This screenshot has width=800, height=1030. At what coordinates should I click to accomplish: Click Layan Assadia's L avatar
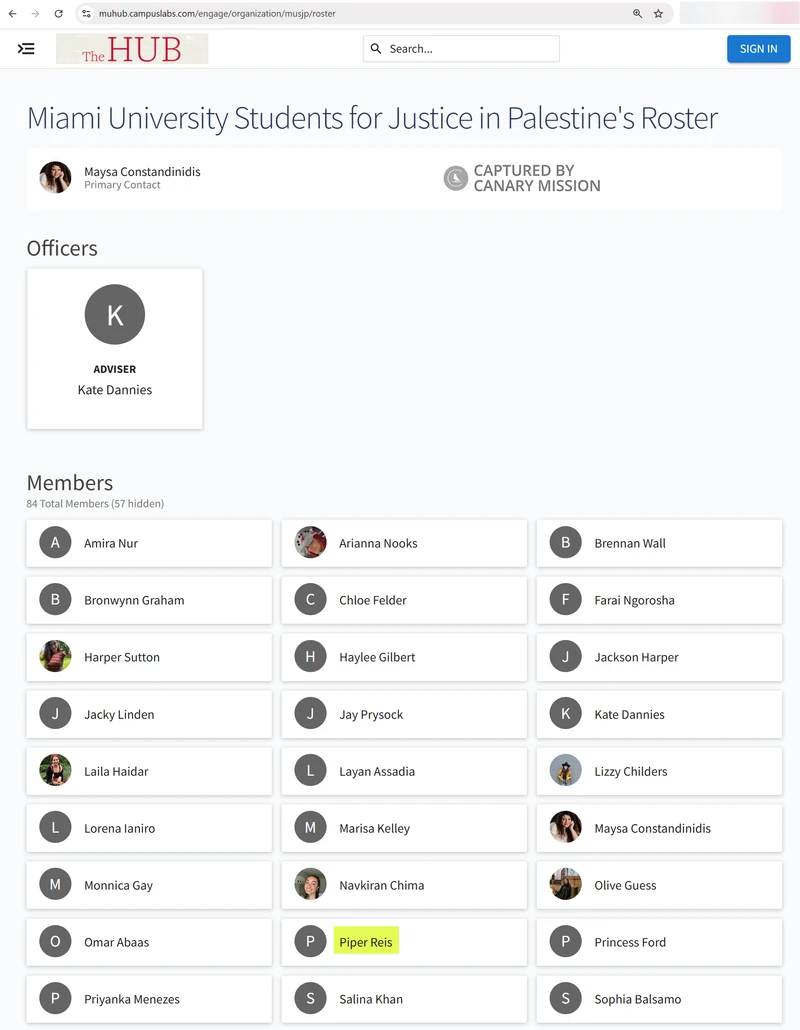click(x=310, y=771)
